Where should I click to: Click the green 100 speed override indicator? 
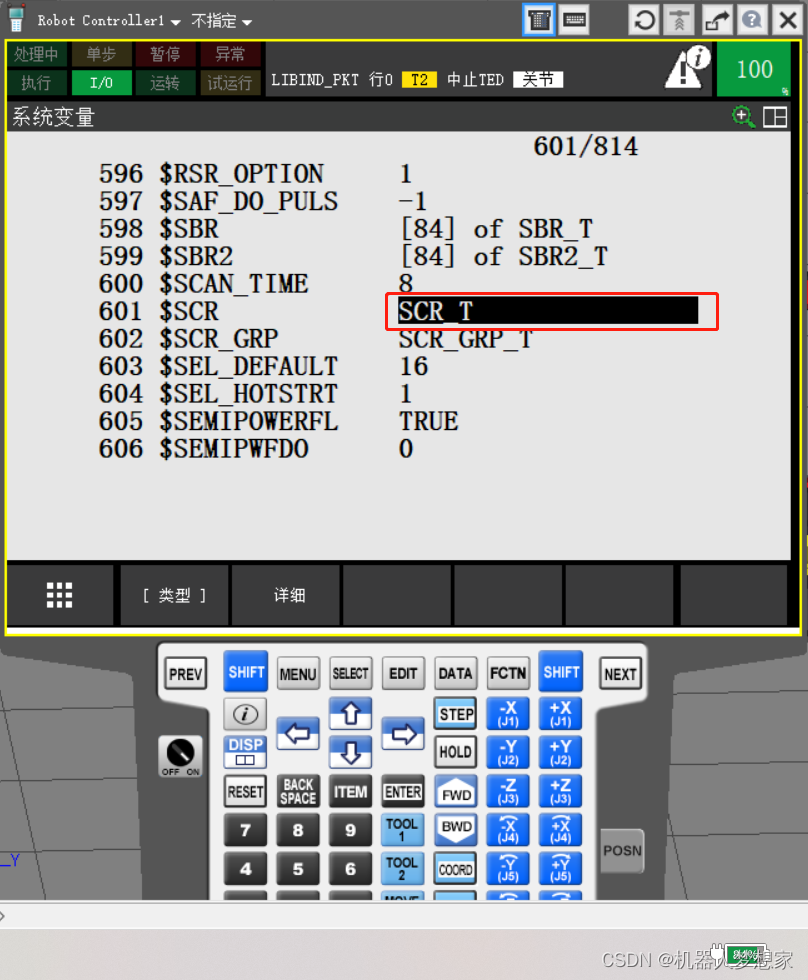[x=754, y=69]
